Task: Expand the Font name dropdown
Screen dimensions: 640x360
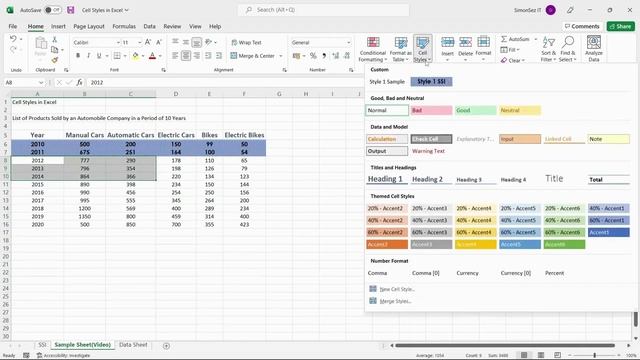Action: (118, 42)
